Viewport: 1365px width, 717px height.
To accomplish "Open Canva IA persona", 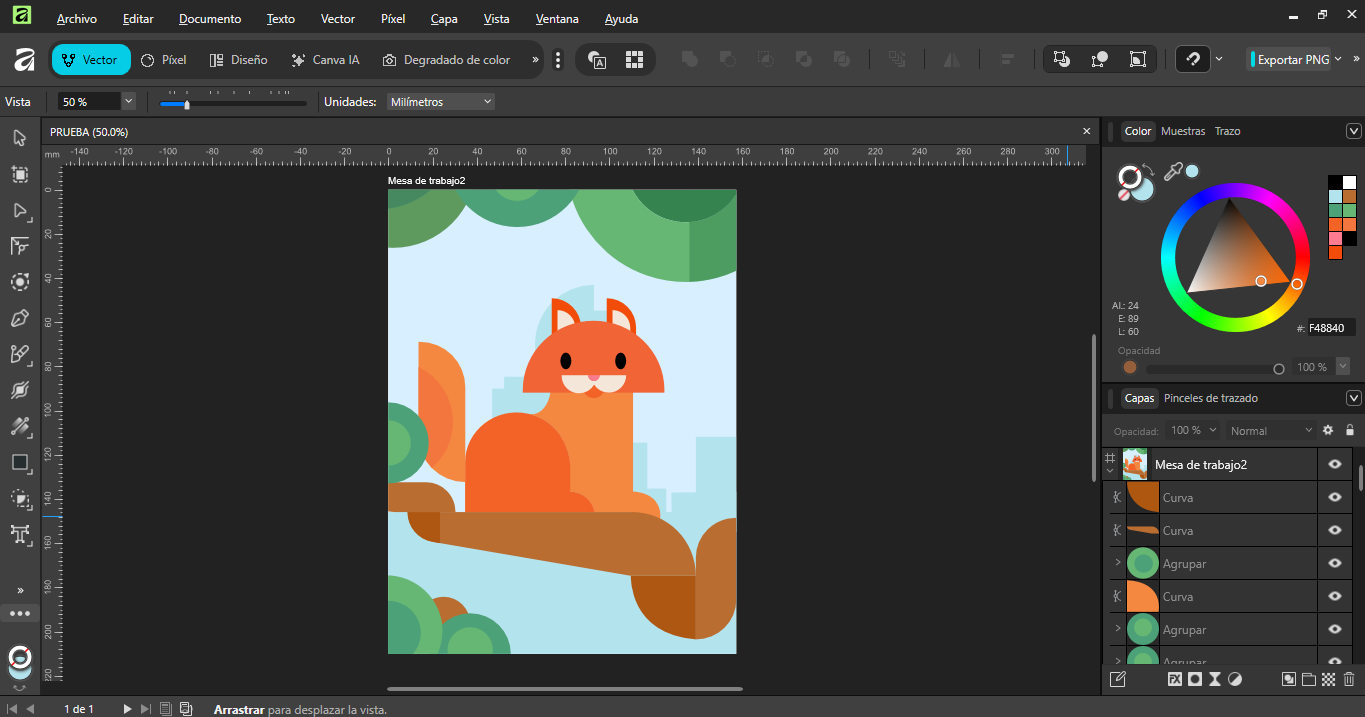I will (325, 60).
